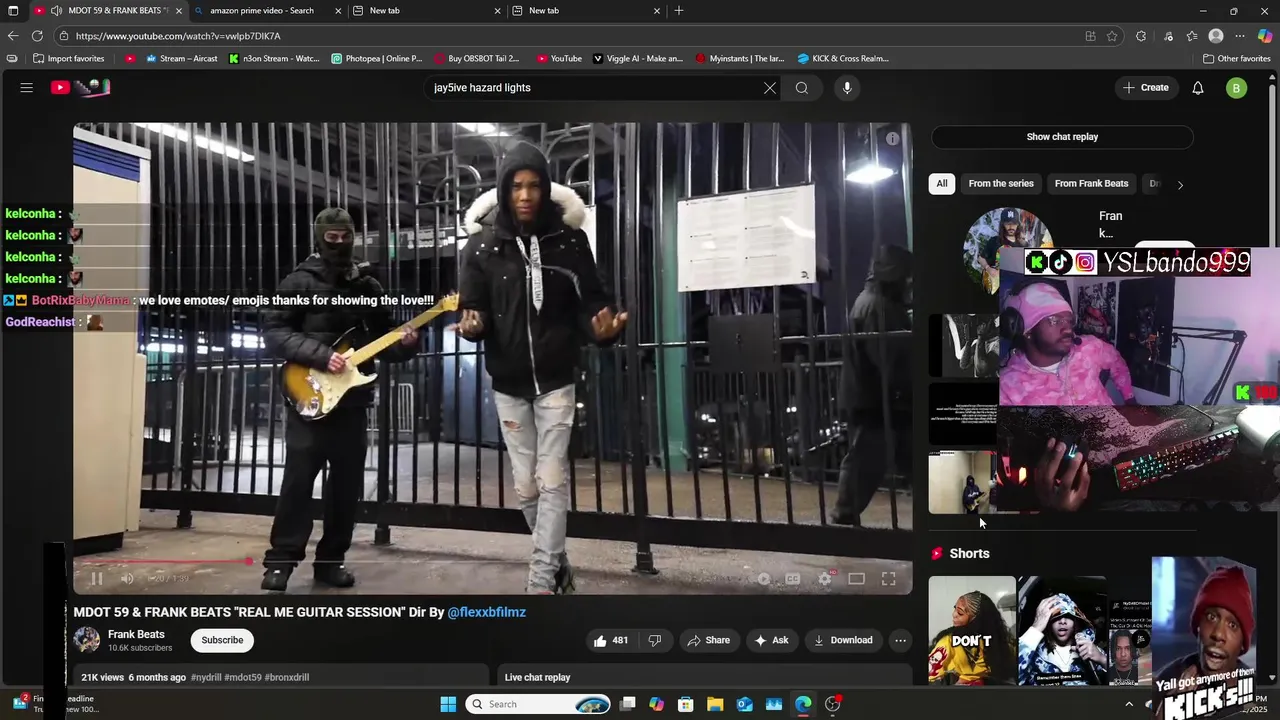Open Viggle AI bookmark
The height and width of the screenshot is (720, 1280).
coord(638,59)
